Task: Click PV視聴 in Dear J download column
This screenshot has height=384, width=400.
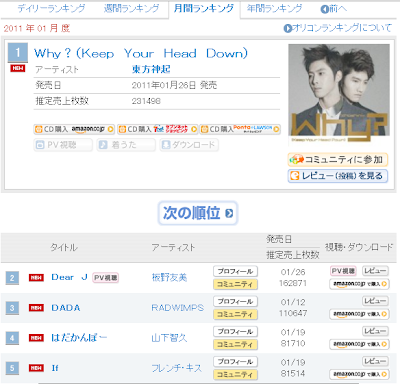Action: point(343,271)
